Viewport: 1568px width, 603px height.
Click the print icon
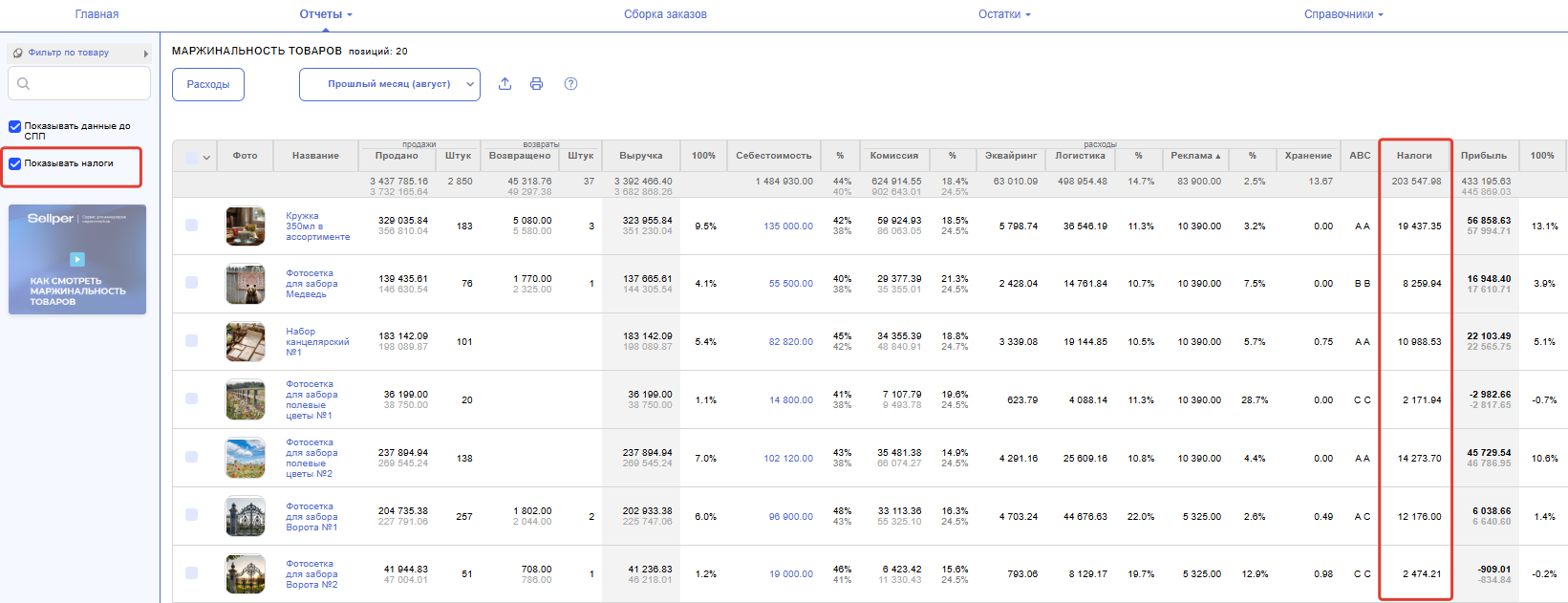point(536,84)
